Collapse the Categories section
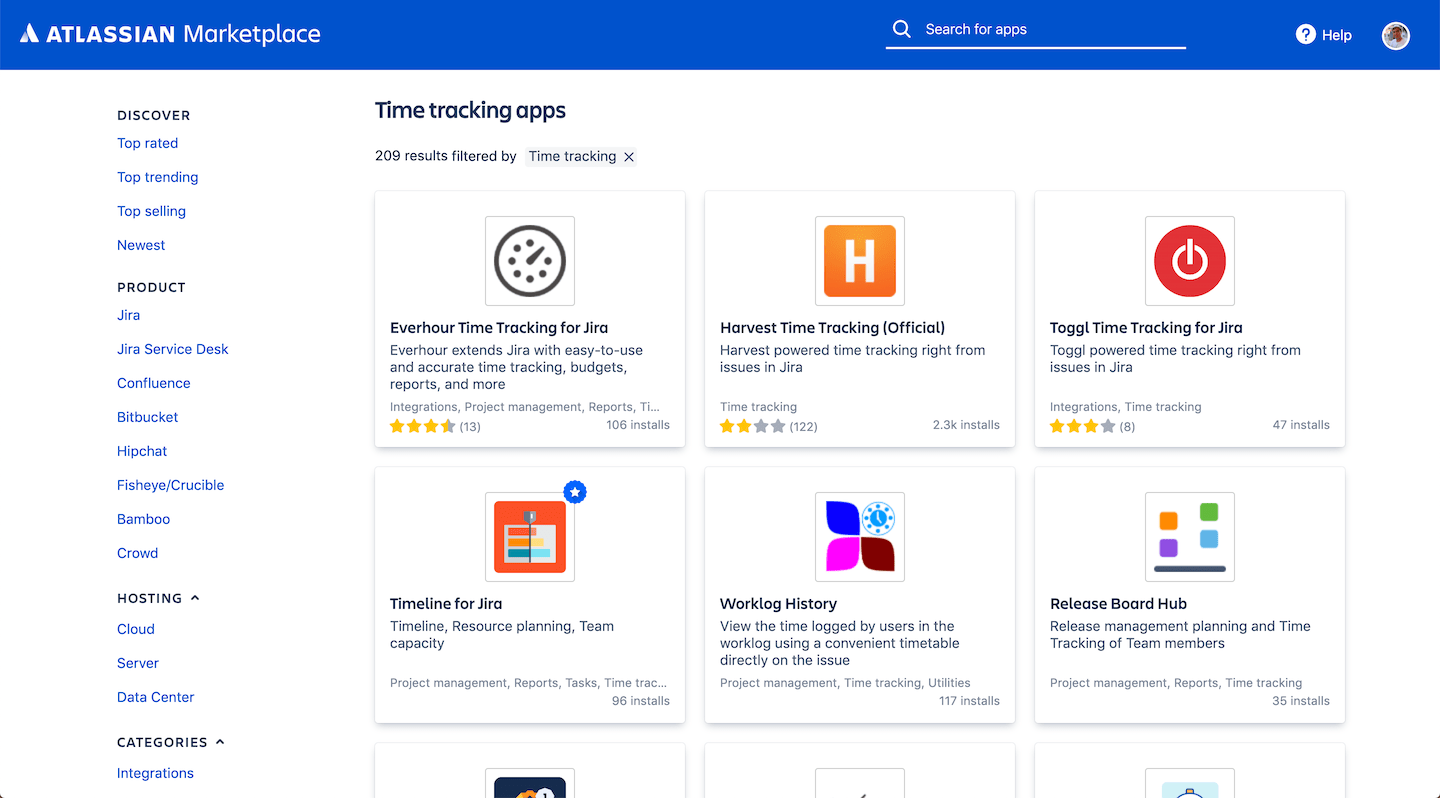Screen dimensions: 1440x798 point(220,742)
